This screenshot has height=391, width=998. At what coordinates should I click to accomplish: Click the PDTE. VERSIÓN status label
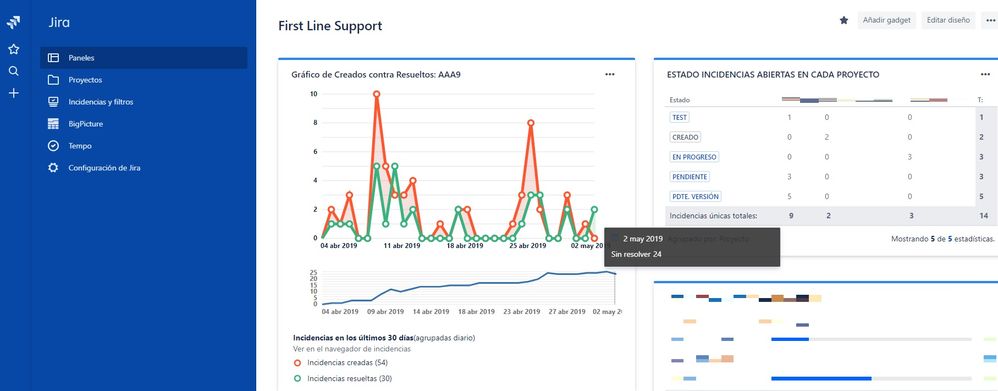coord(687,197)
